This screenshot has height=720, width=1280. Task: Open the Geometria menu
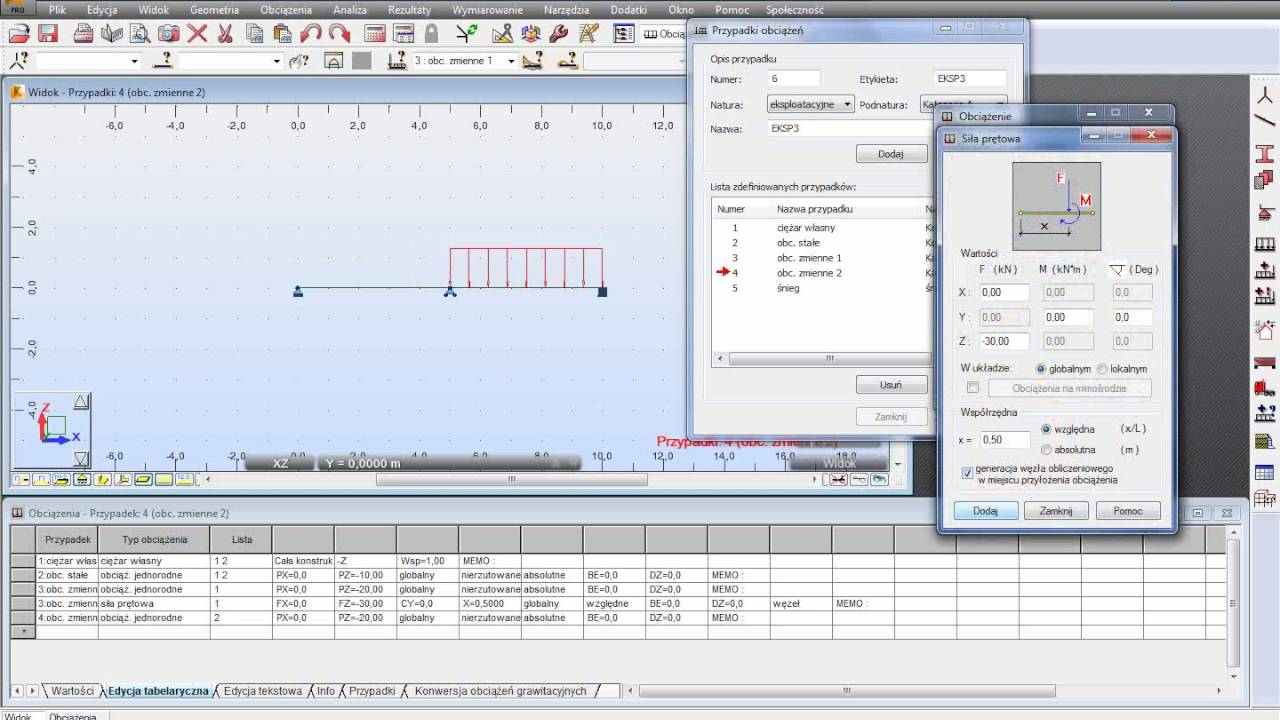click(x=215, y=9)
